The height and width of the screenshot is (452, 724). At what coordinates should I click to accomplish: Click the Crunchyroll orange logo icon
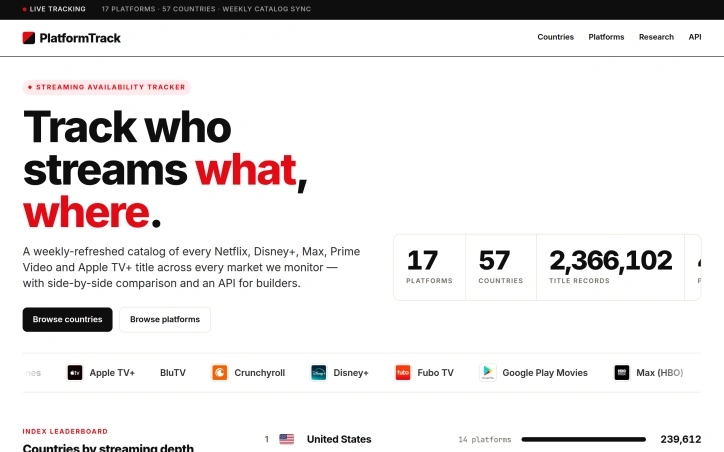point(220,373)
